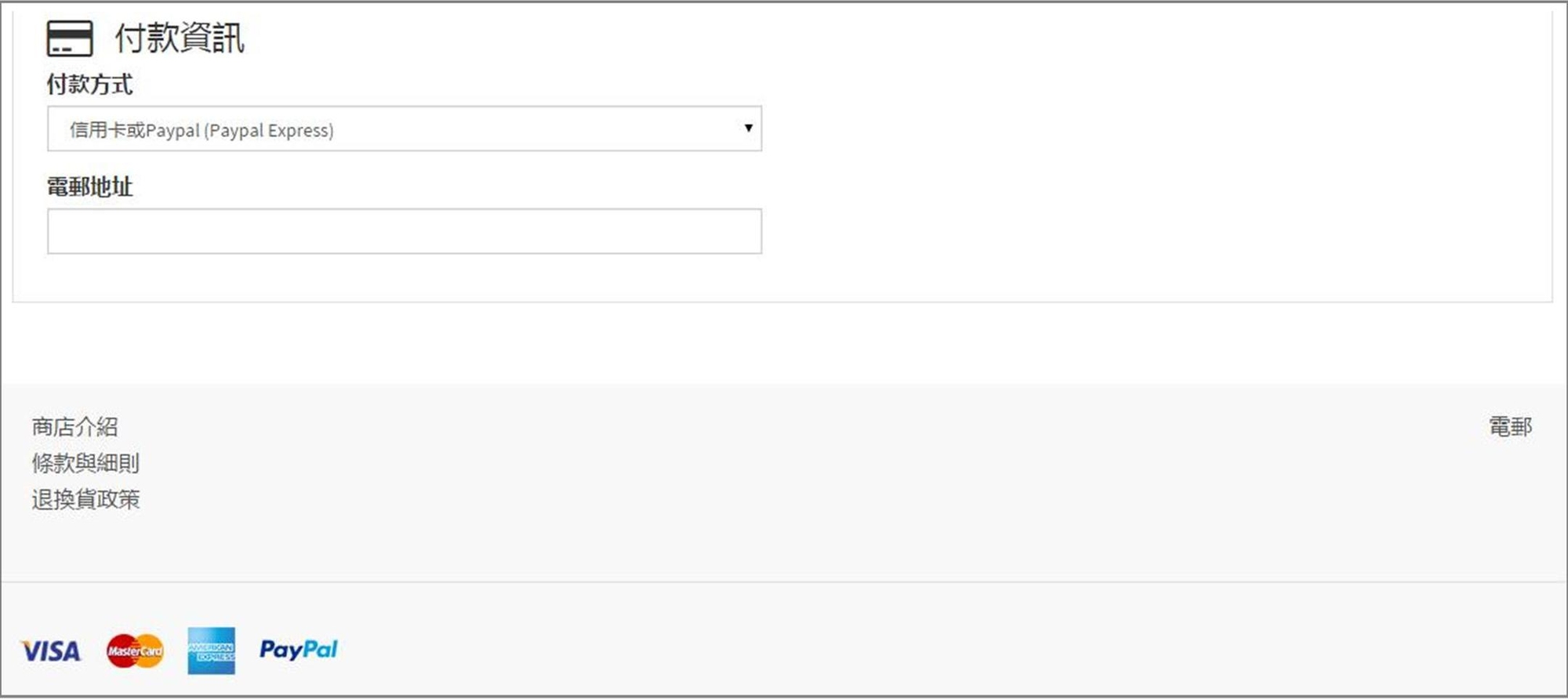Open the 付款方式 dropdown
Screen dimensions: 1568x699
coord(404,129)
